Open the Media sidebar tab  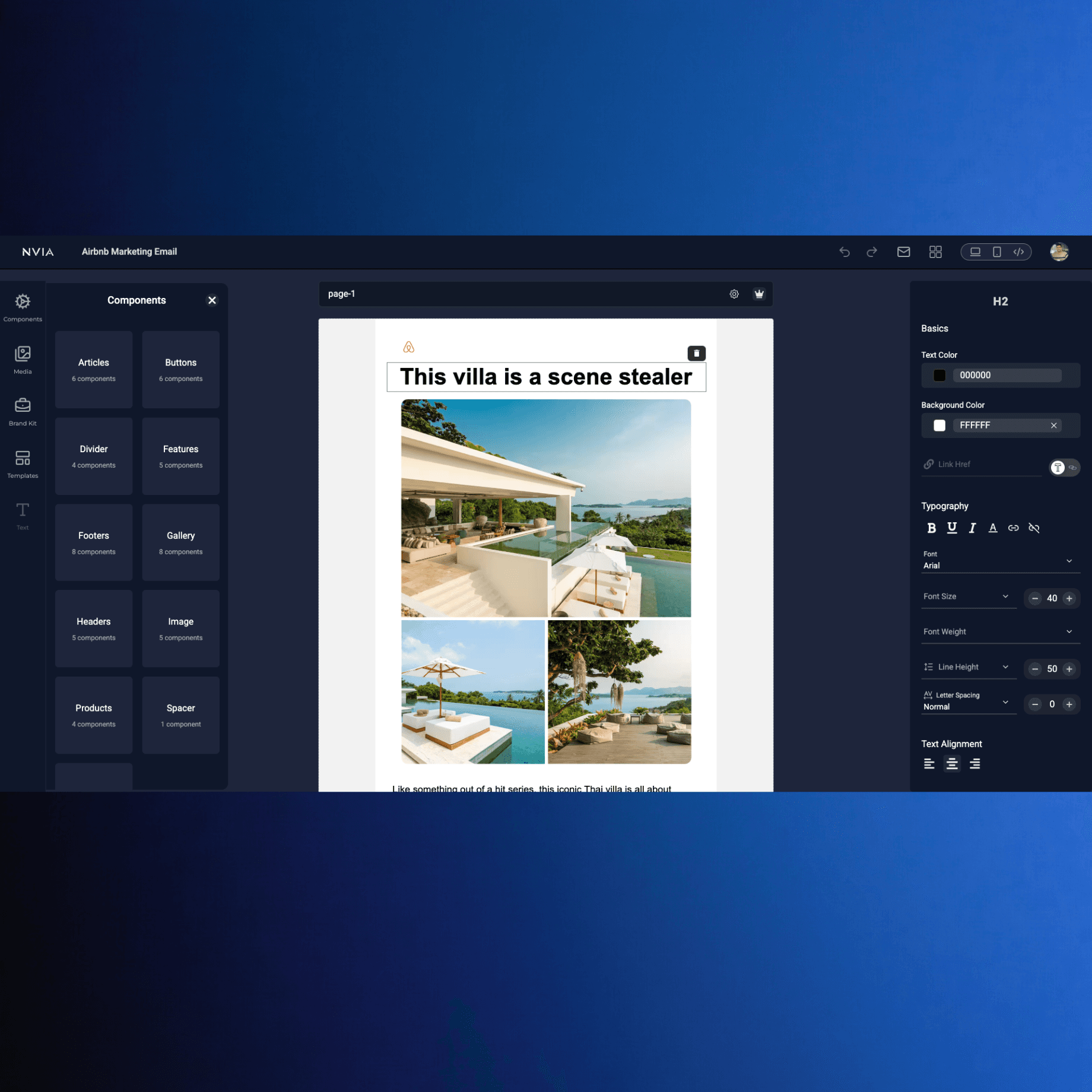click(23, 360)
